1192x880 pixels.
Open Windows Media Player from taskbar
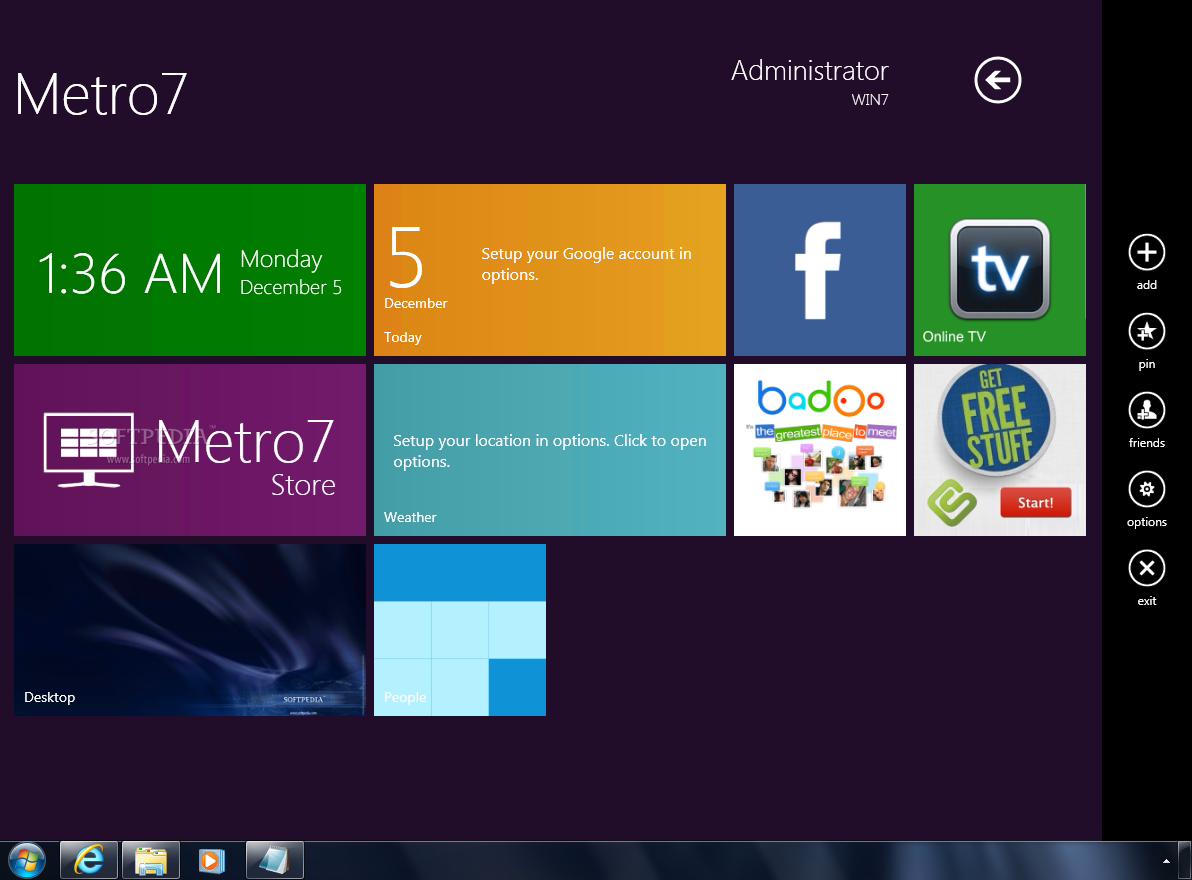point(212,860)
